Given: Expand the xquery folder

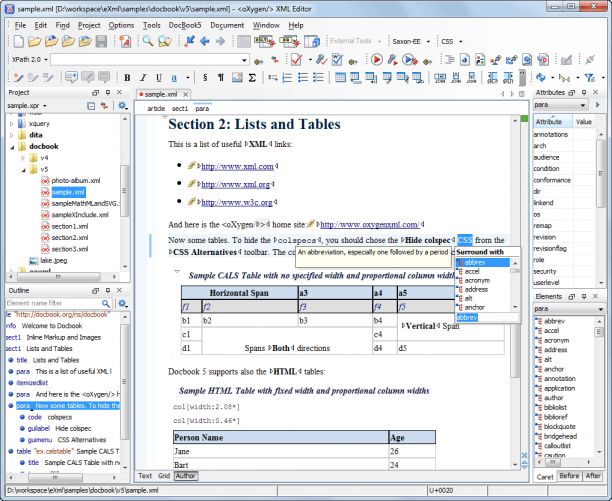Looking at the screenshot, I should click(x=12, y=124).
